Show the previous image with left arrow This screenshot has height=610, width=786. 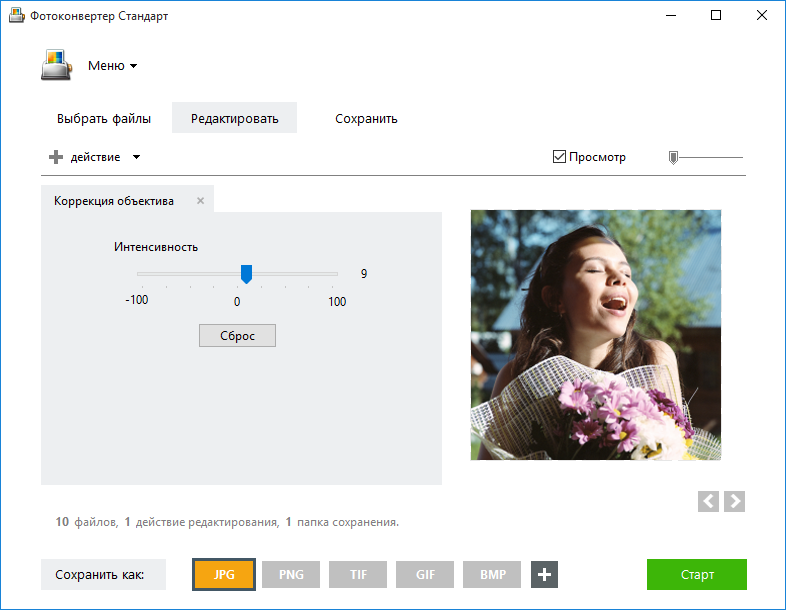click(708, 501)
